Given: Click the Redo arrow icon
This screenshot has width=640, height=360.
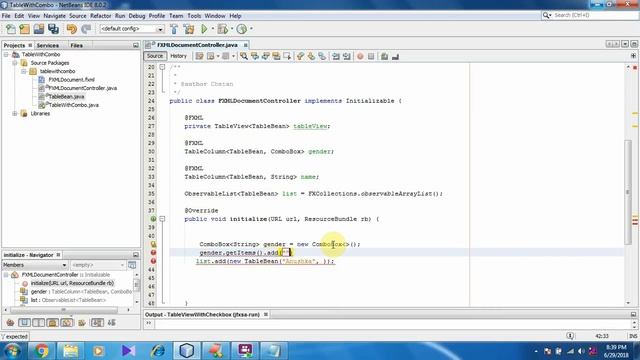Looking at the screenshot, I should coord(86,29).
